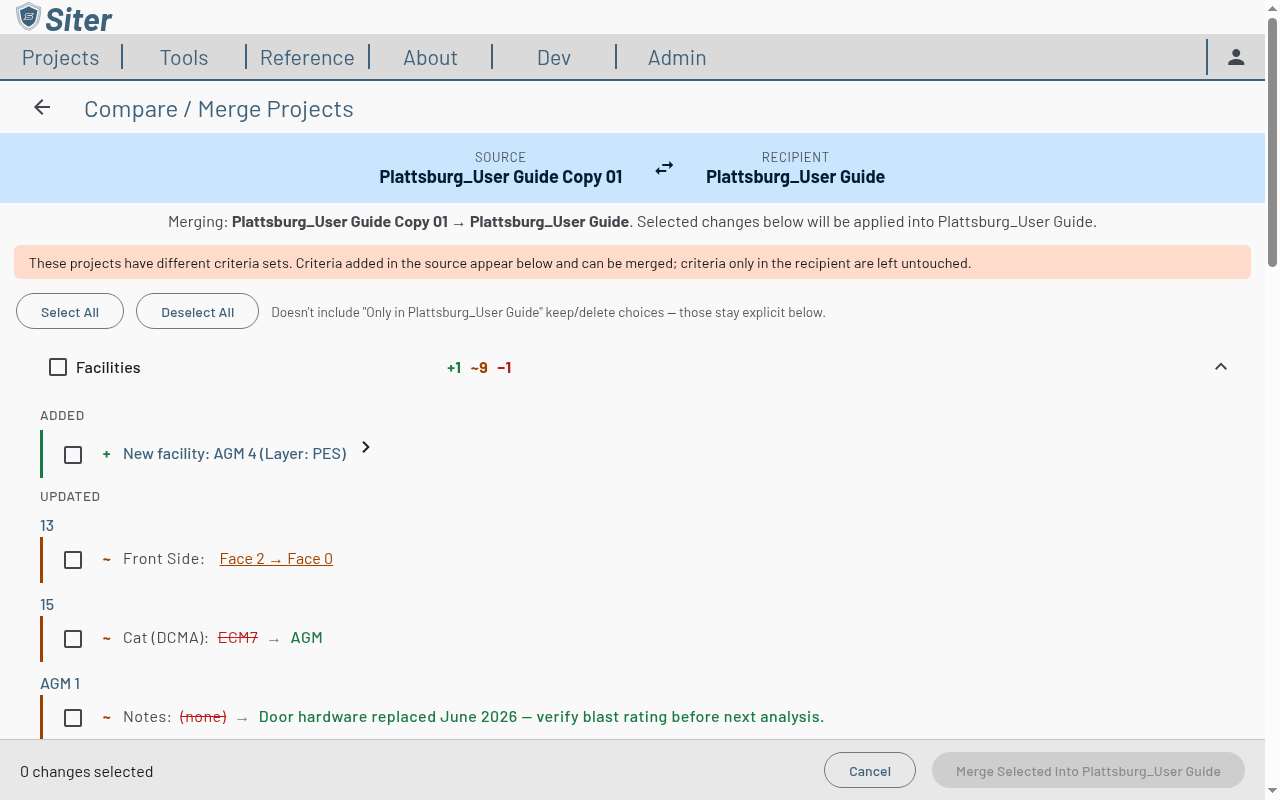
Task: Select the Cat (DCMA) change checkbox
Action: tap(73, 638)
